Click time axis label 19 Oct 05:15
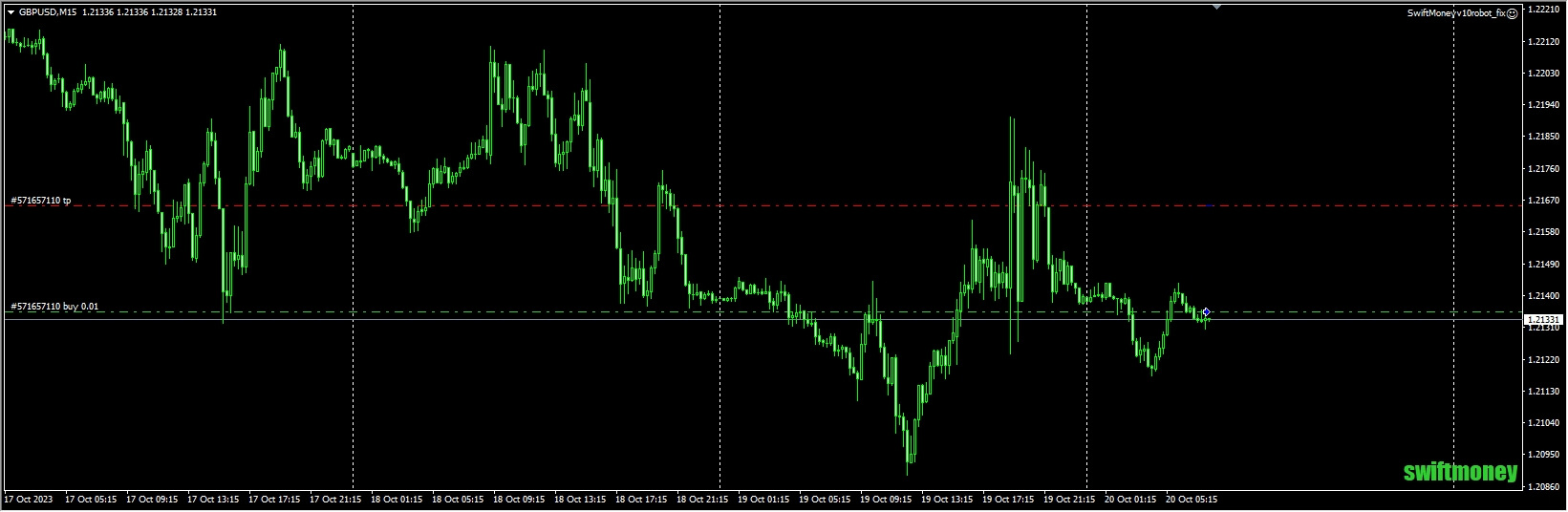 coord(826,500)
